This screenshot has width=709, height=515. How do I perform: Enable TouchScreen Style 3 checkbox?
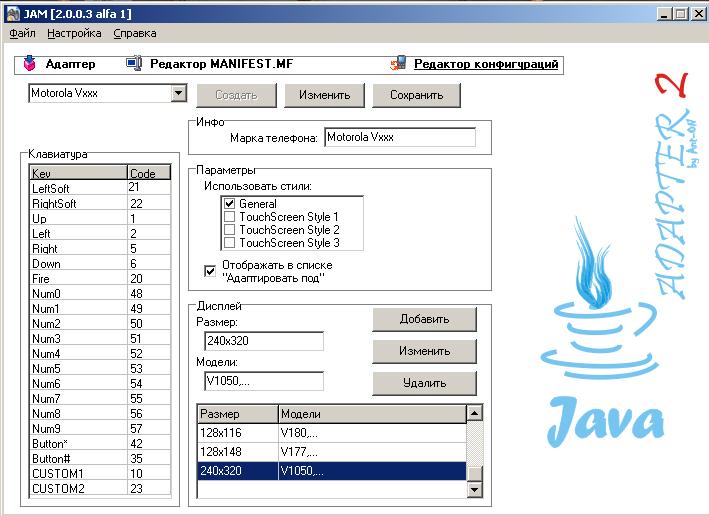point(229,243)
